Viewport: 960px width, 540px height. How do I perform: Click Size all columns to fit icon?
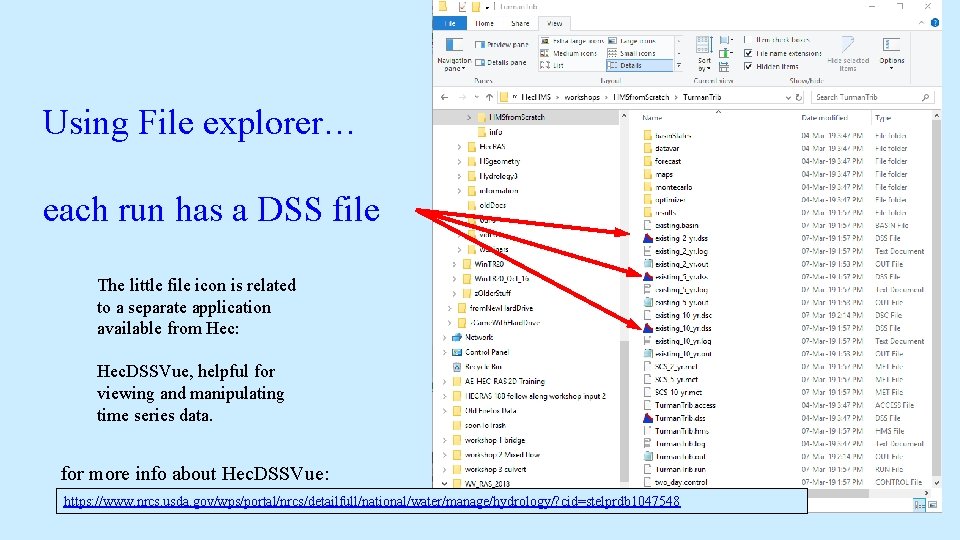pos(724,67)
